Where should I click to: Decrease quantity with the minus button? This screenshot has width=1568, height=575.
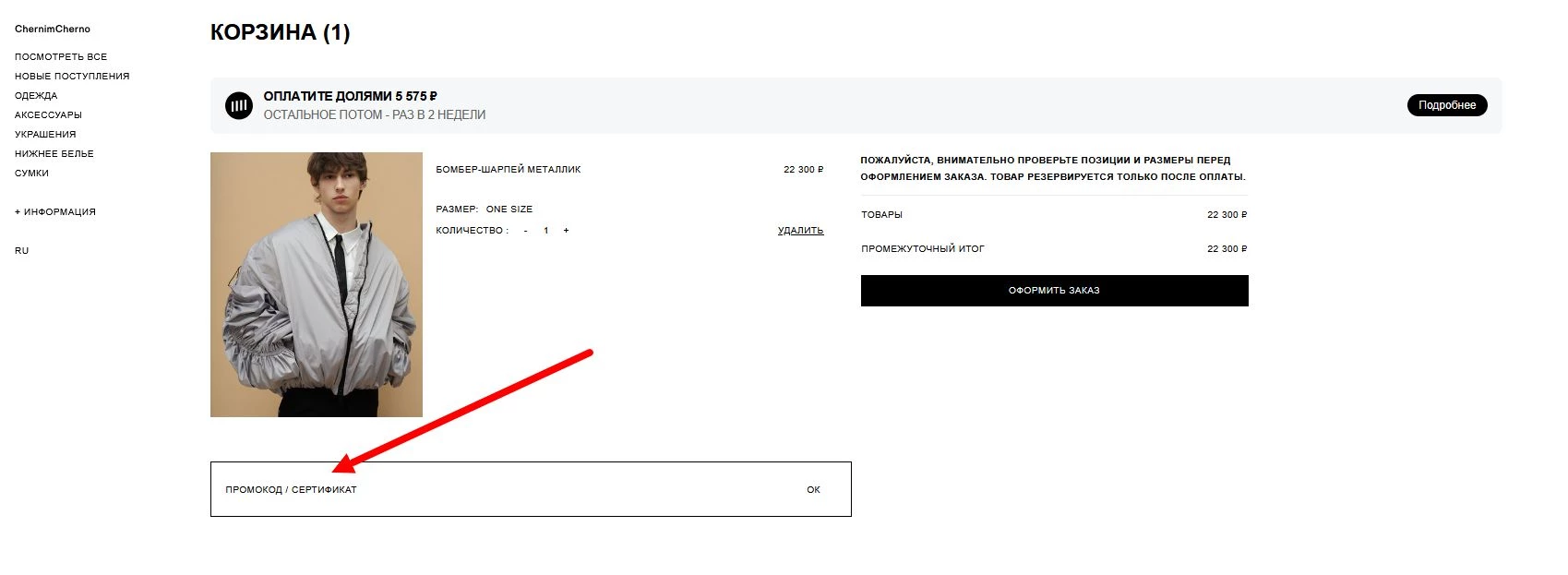point(526,231)
